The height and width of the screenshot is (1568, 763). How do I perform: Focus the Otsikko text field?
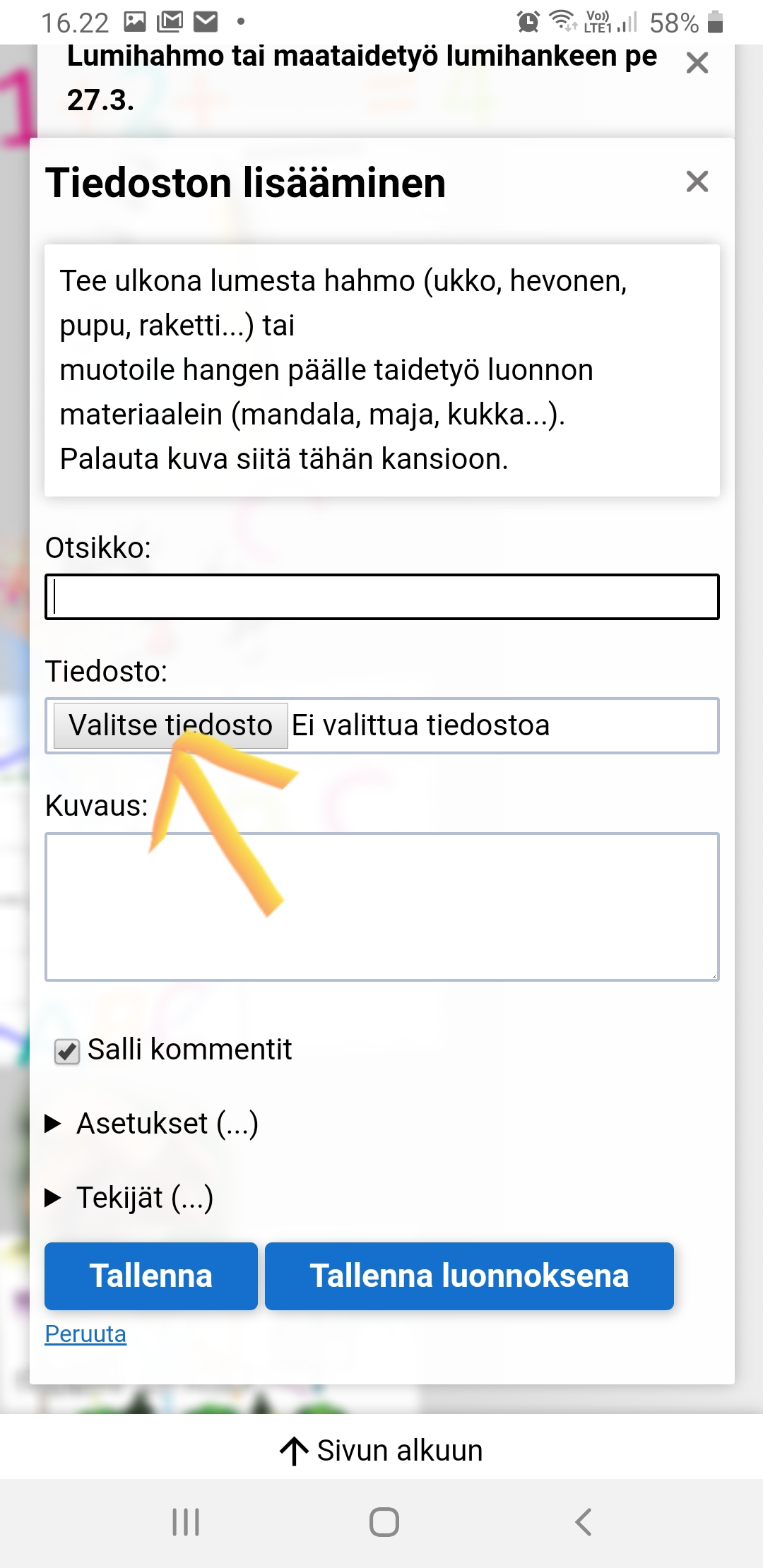coord(381,597)
